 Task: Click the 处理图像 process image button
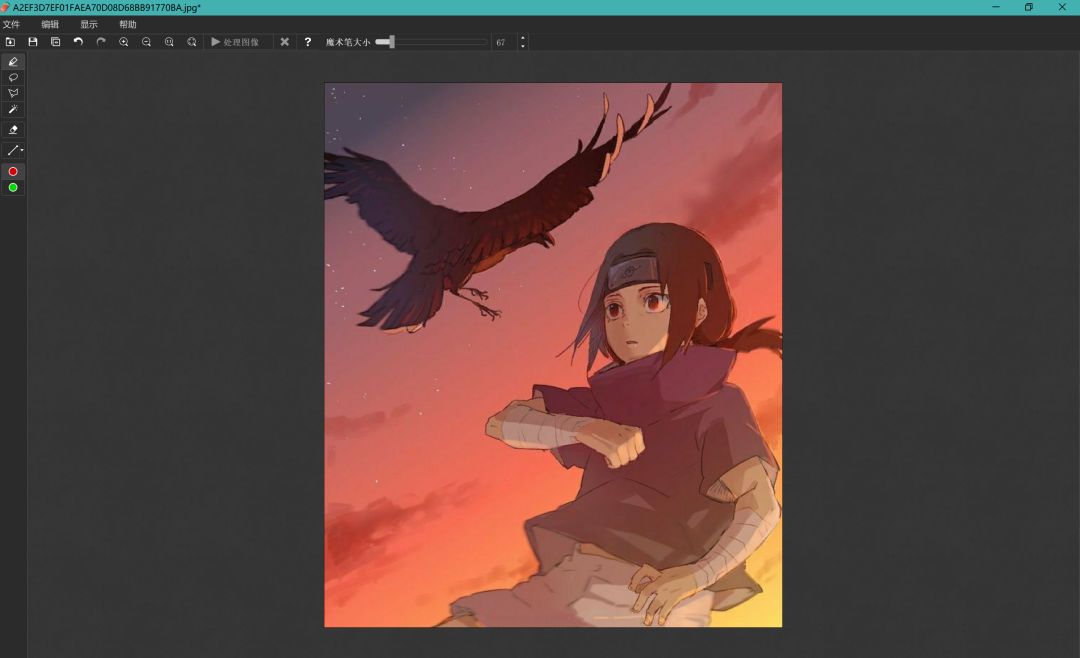pos(235,42)
